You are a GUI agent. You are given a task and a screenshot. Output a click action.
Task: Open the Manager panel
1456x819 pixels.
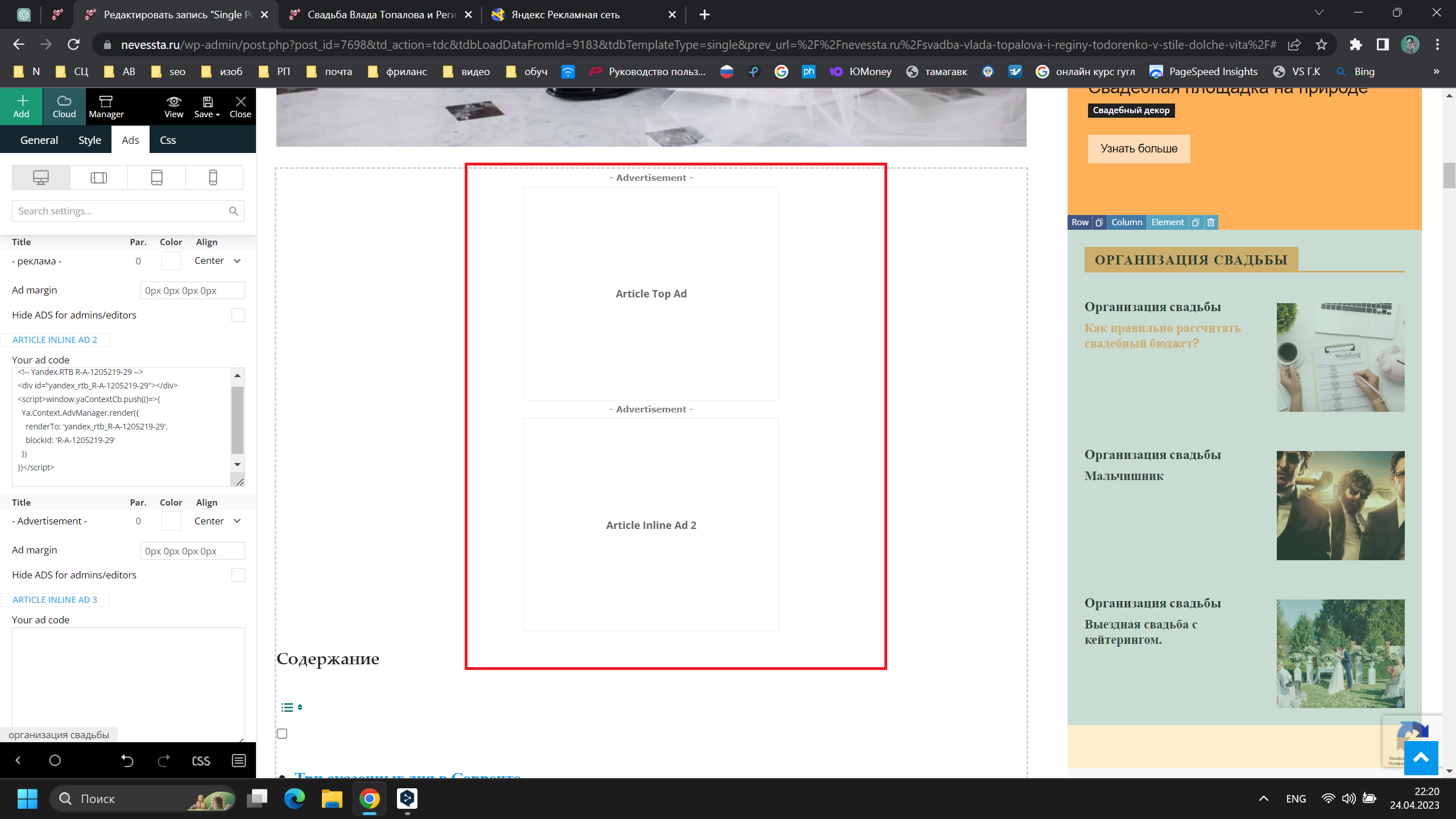106,106
